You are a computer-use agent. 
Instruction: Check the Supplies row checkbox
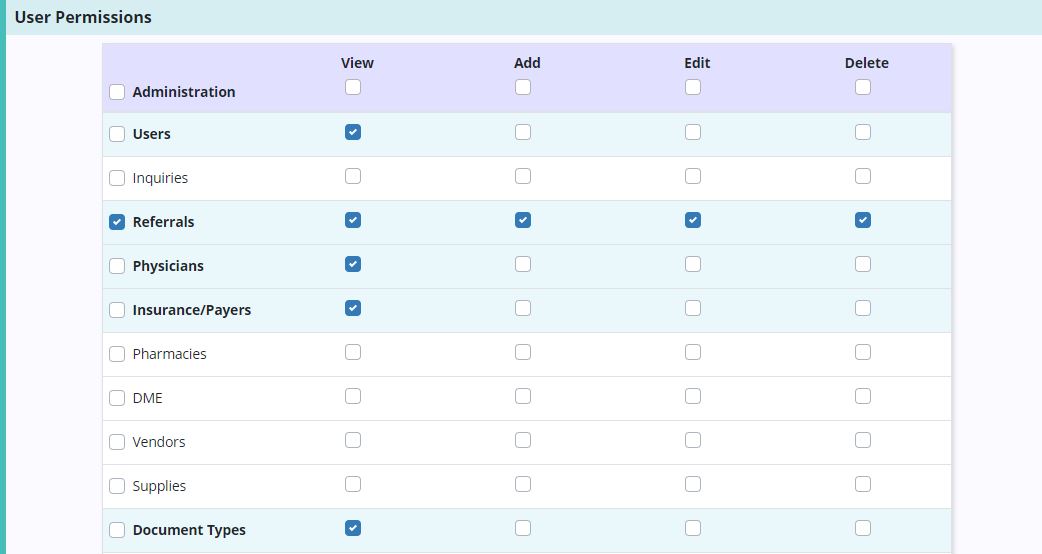point(117,486)
